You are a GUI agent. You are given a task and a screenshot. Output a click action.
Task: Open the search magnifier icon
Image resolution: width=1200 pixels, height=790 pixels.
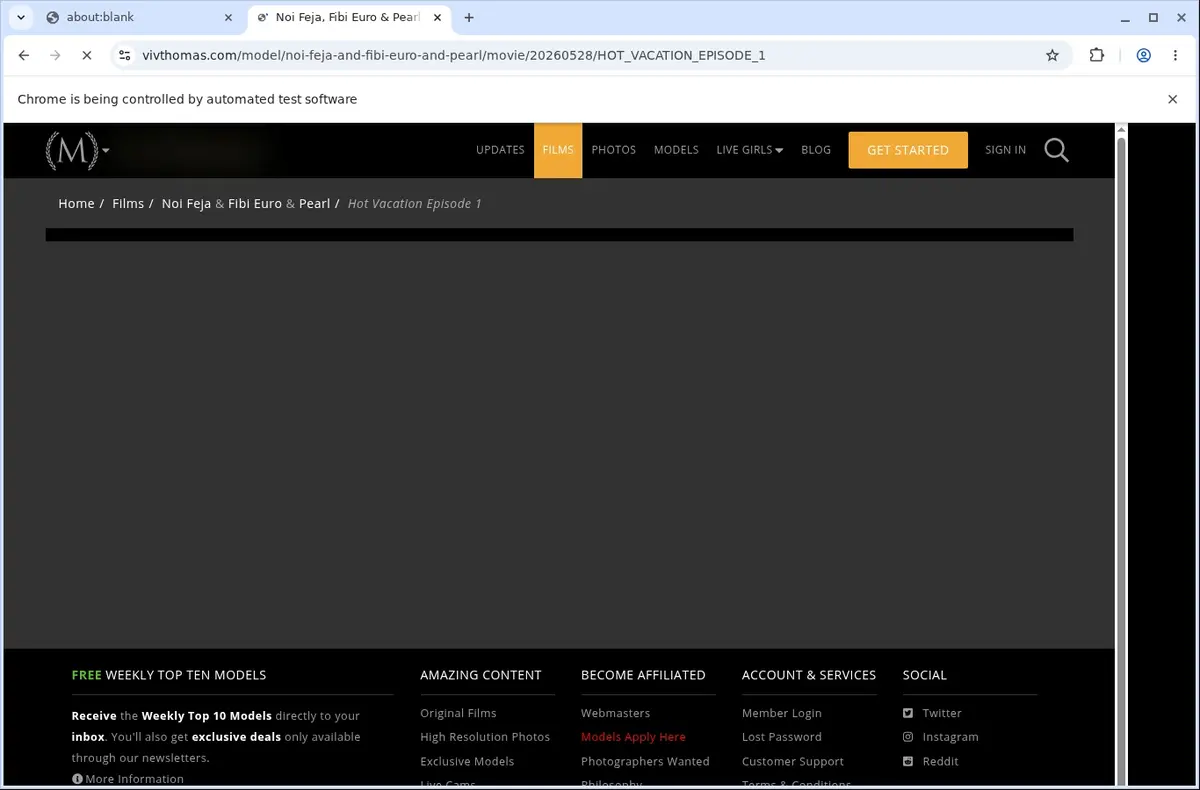click(x=1056, y=150)
